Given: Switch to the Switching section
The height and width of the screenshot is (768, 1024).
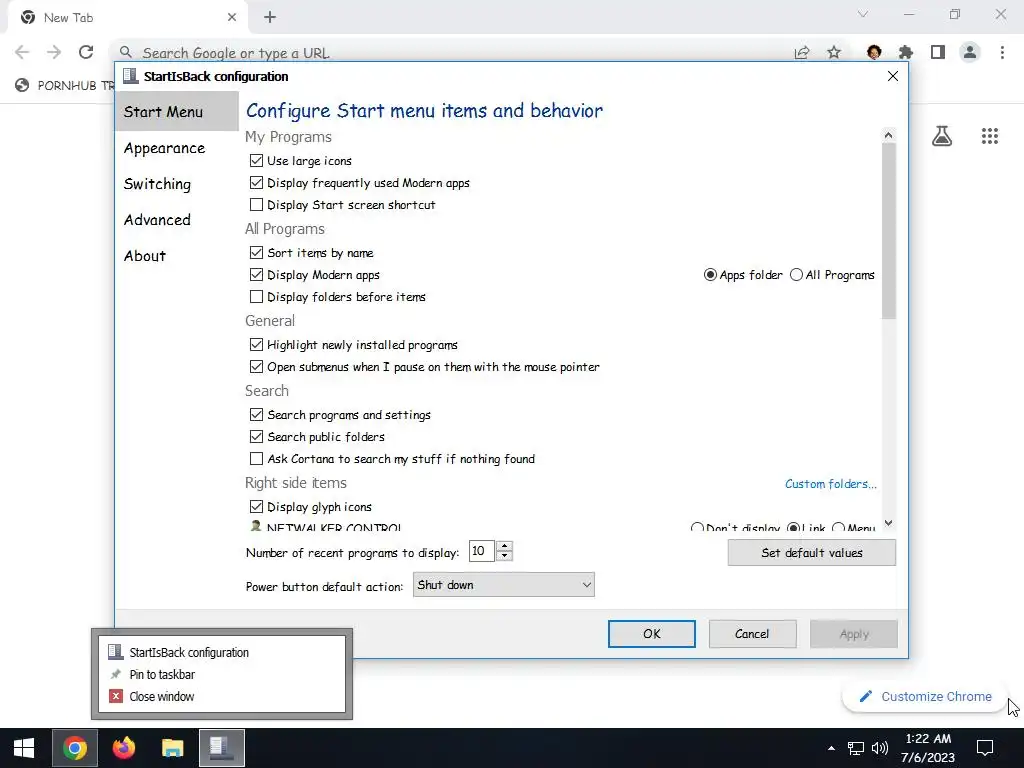Looking at the screenshot, I should pyautogui.click(x=157, y=184).
